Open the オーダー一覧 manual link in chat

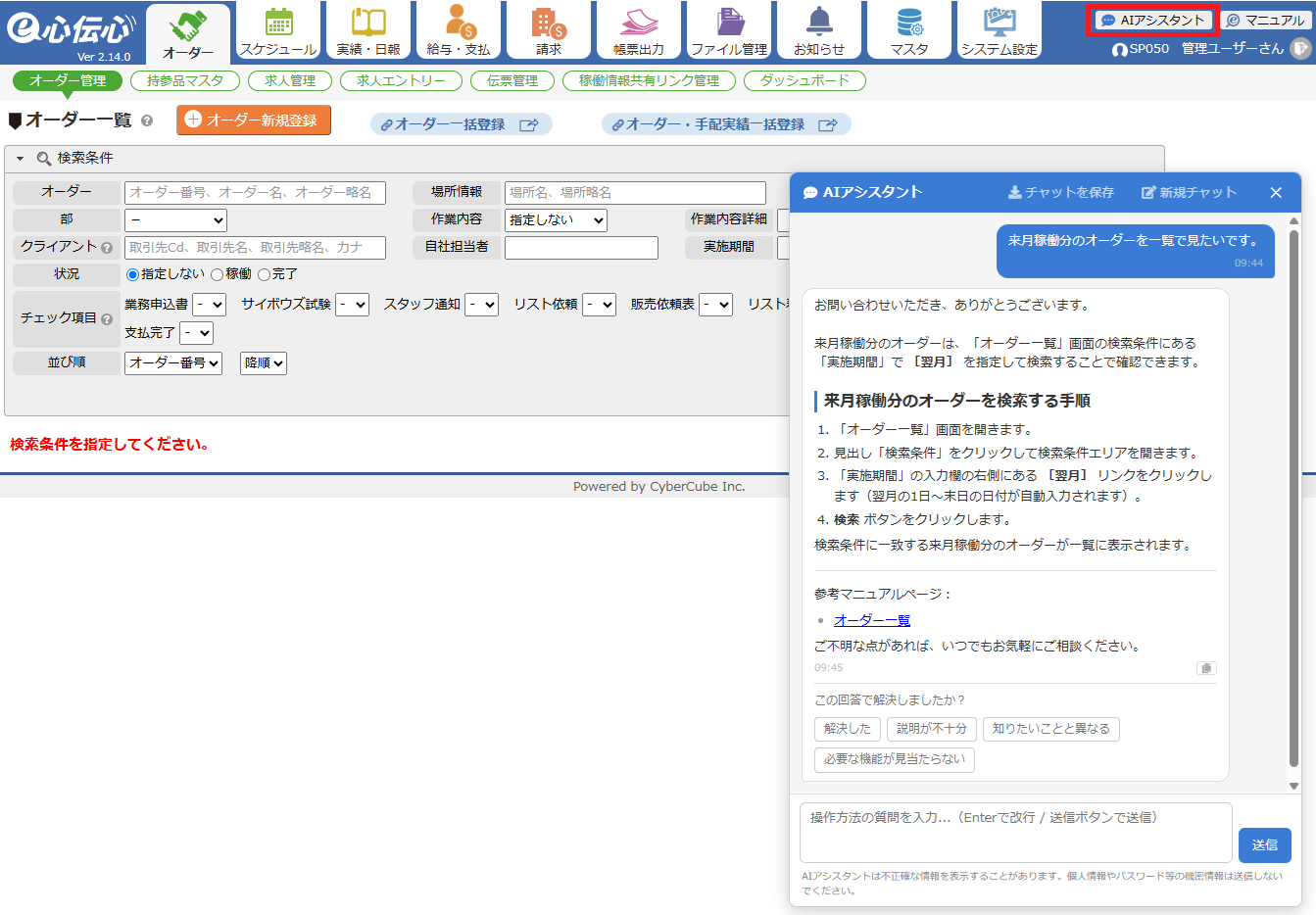872,621
